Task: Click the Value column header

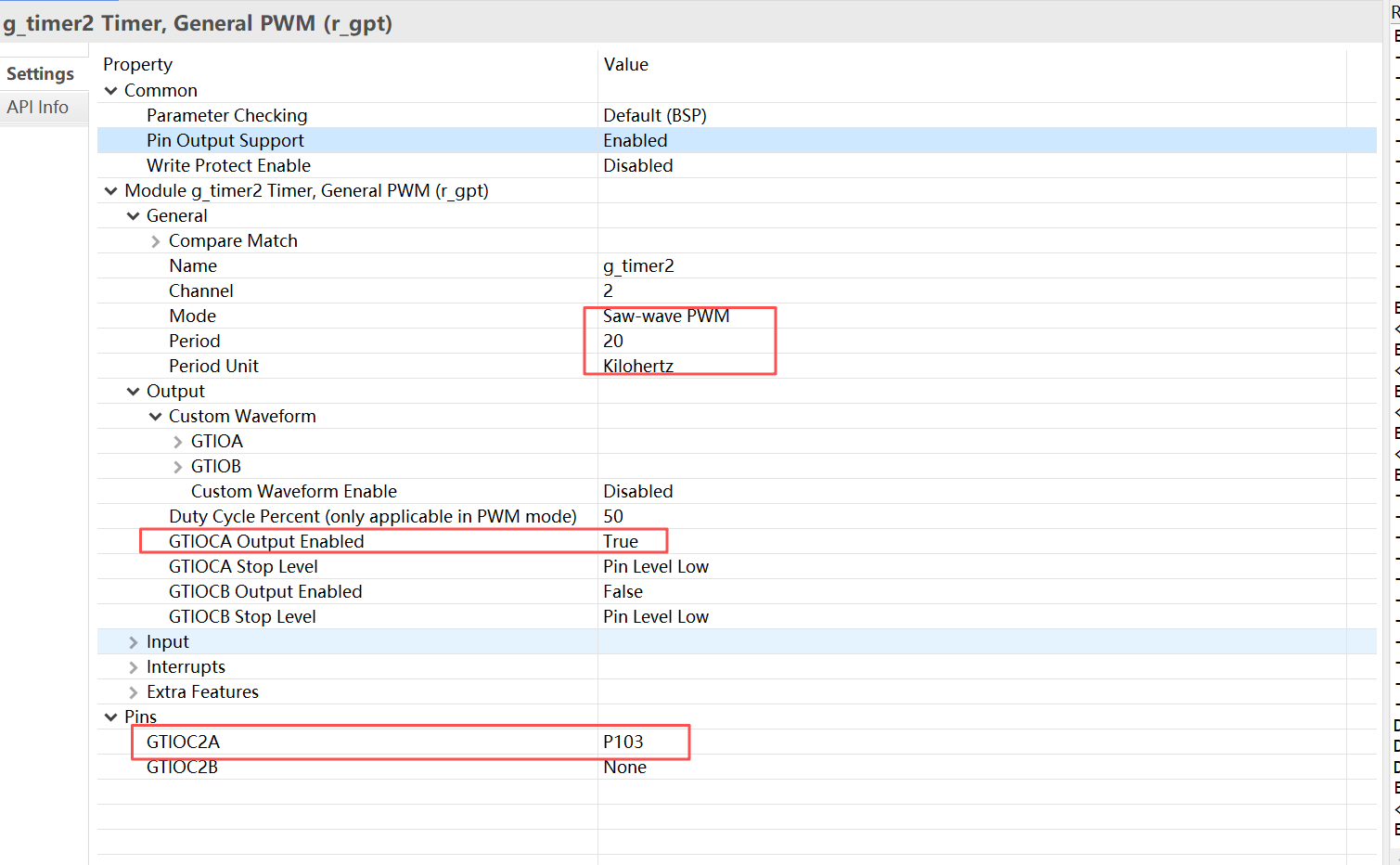Action: coord(626,64)
